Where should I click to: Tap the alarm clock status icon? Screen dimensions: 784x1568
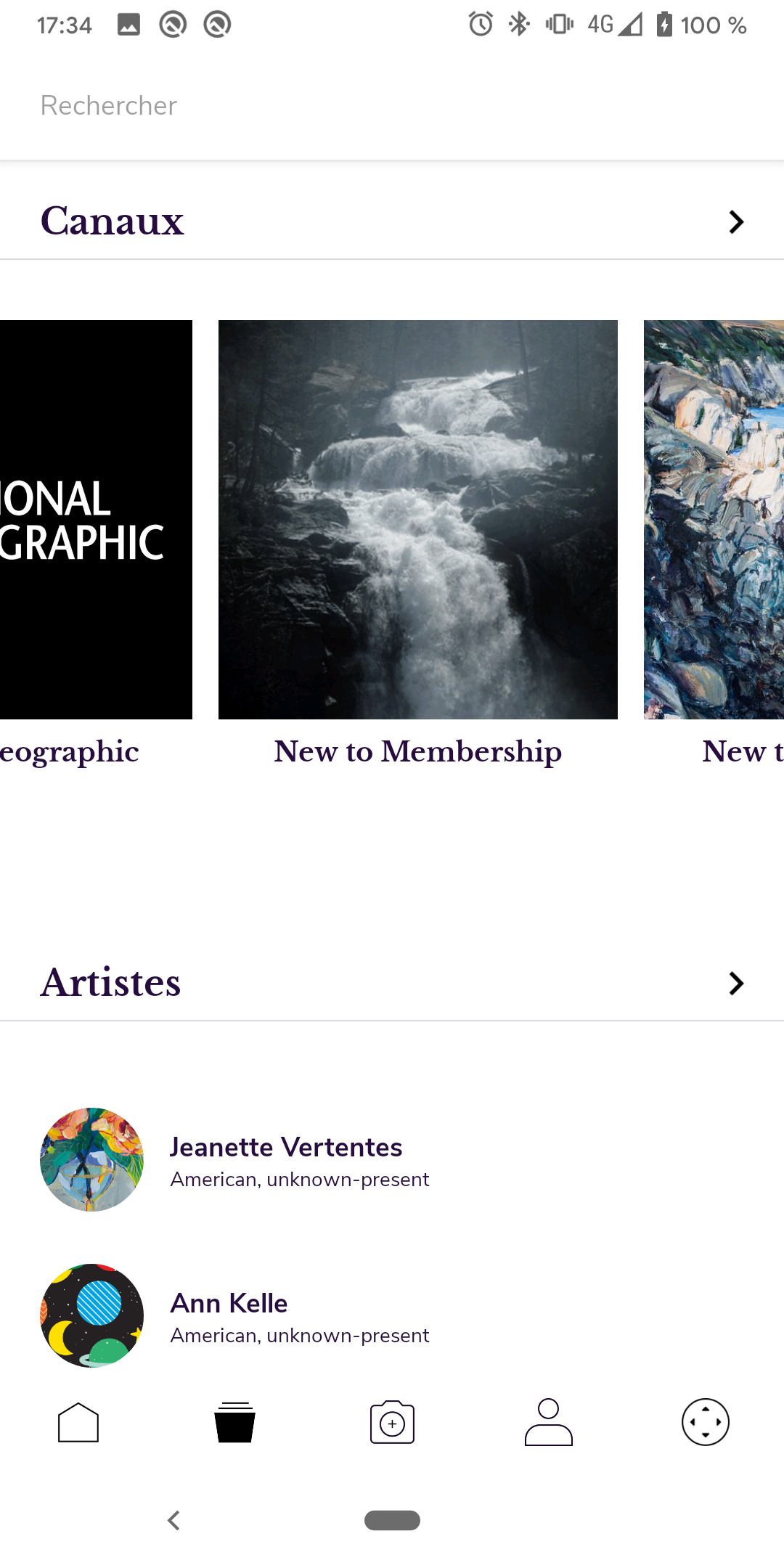click(481, 25)
